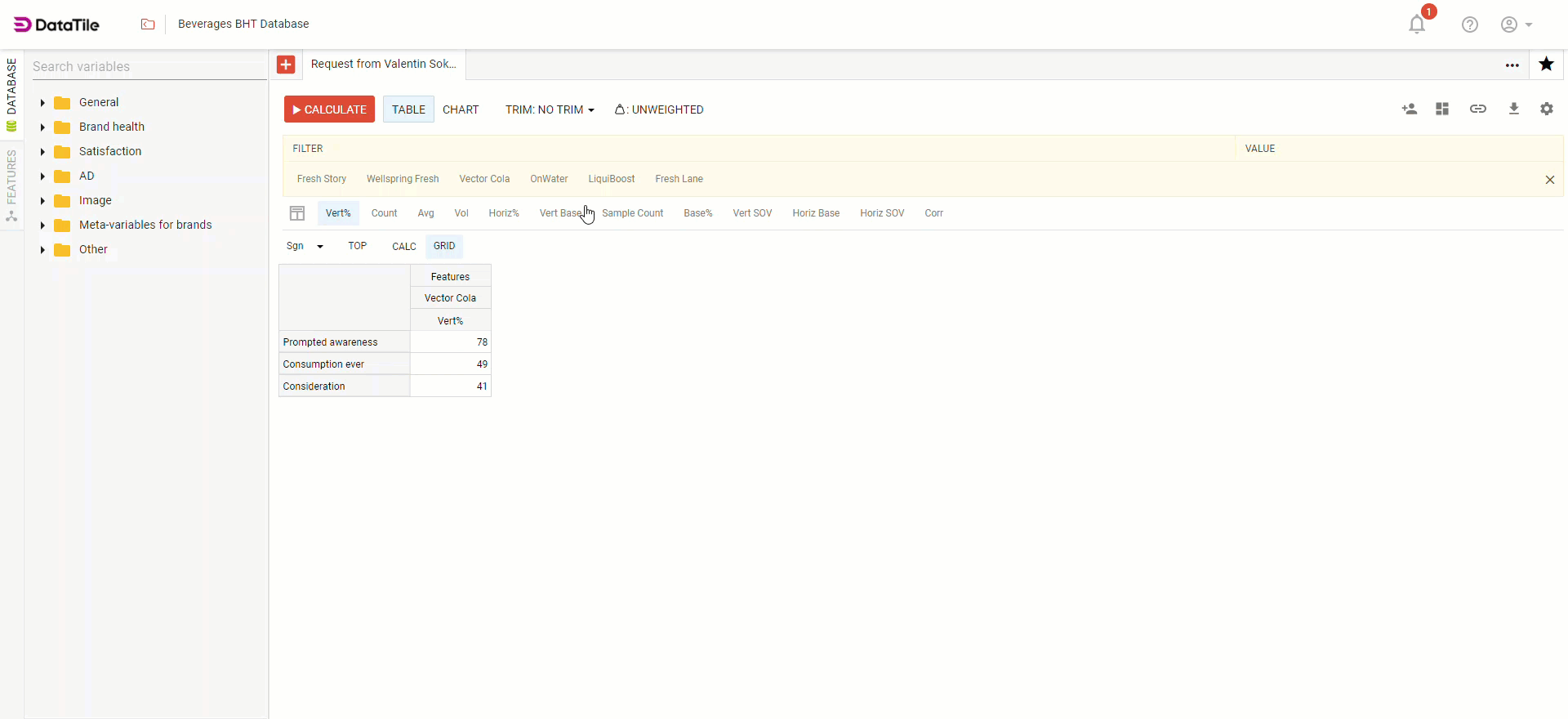Open the Trim: No Trim dropdown
The width and height of the screenshot is (1568, 719).
click(550, 109)
